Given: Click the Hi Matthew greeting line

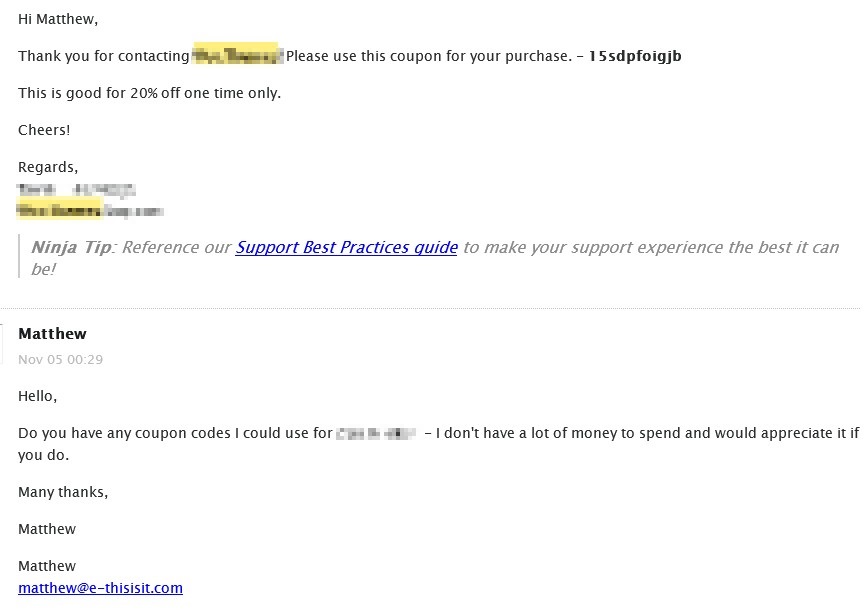Looking at the screenshot, I should (58, 19).
